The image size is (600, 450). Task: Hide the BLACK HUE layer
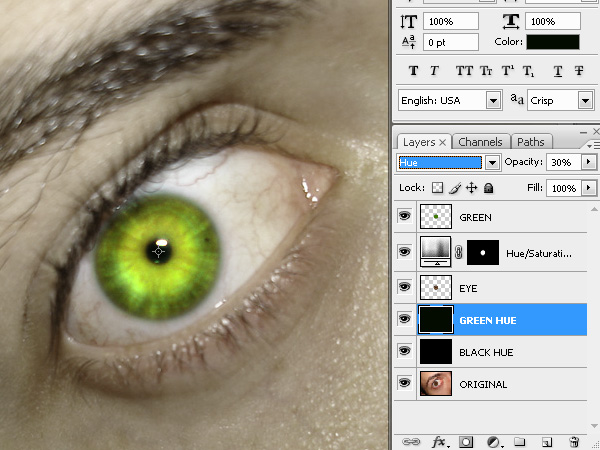[404, 351]
